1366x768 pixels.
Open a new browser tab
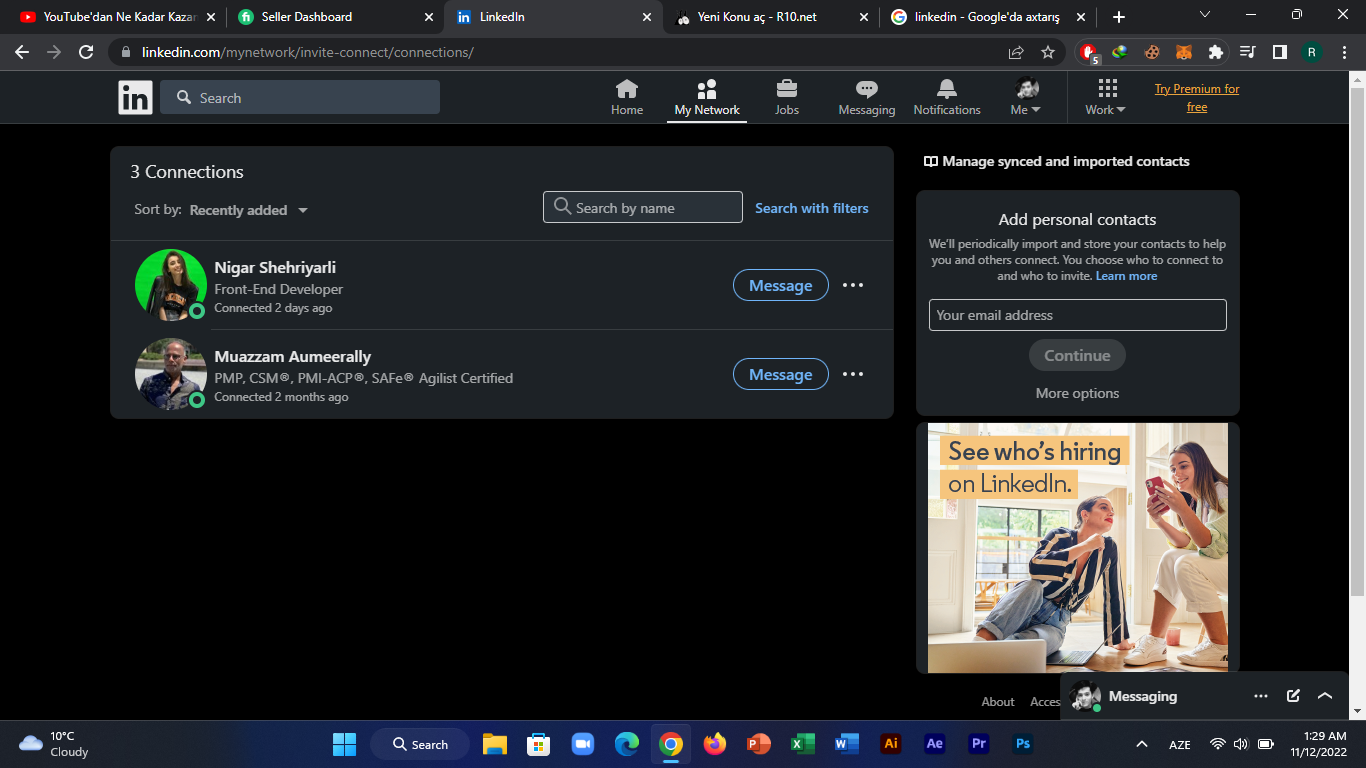1119,17
